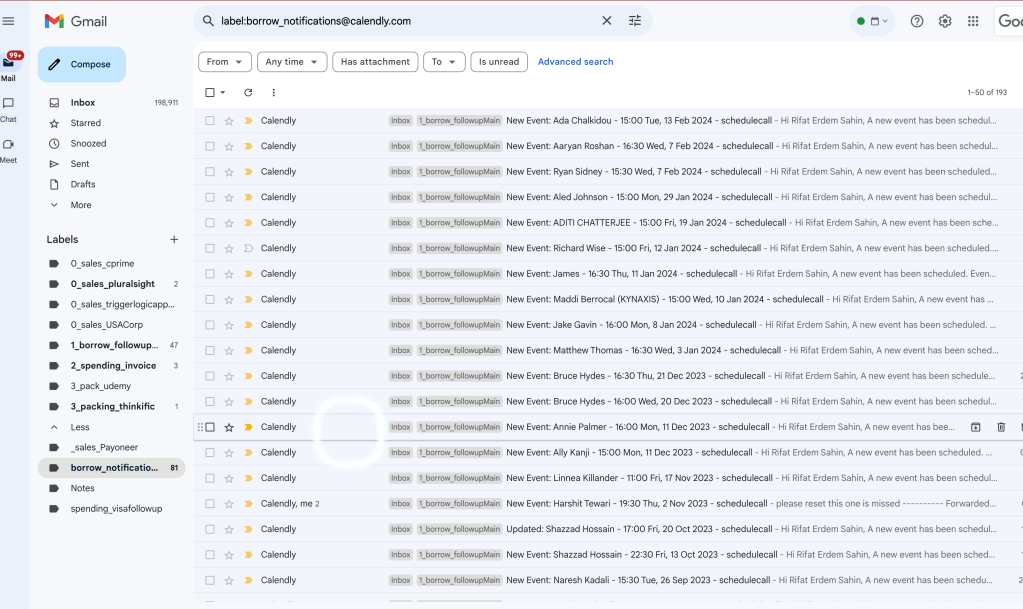Open the Any time filter dropdown
The width and height of the screenshot is (1023, 609).
[292, 62]
